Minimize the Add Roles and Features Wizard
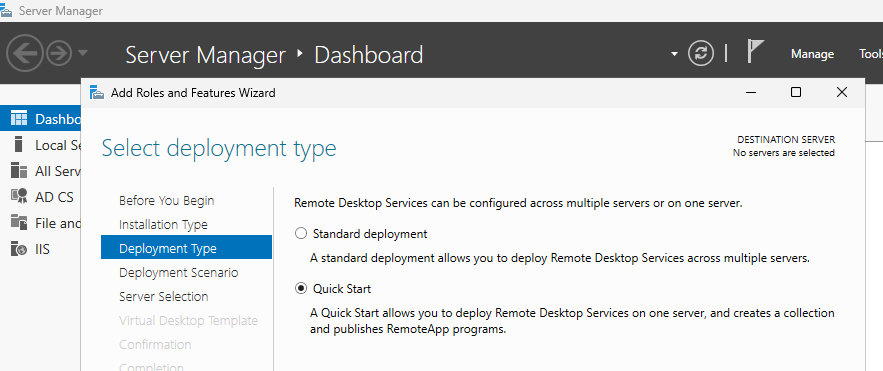This screenshot has width=883, height=371. (x=751, y=92)
